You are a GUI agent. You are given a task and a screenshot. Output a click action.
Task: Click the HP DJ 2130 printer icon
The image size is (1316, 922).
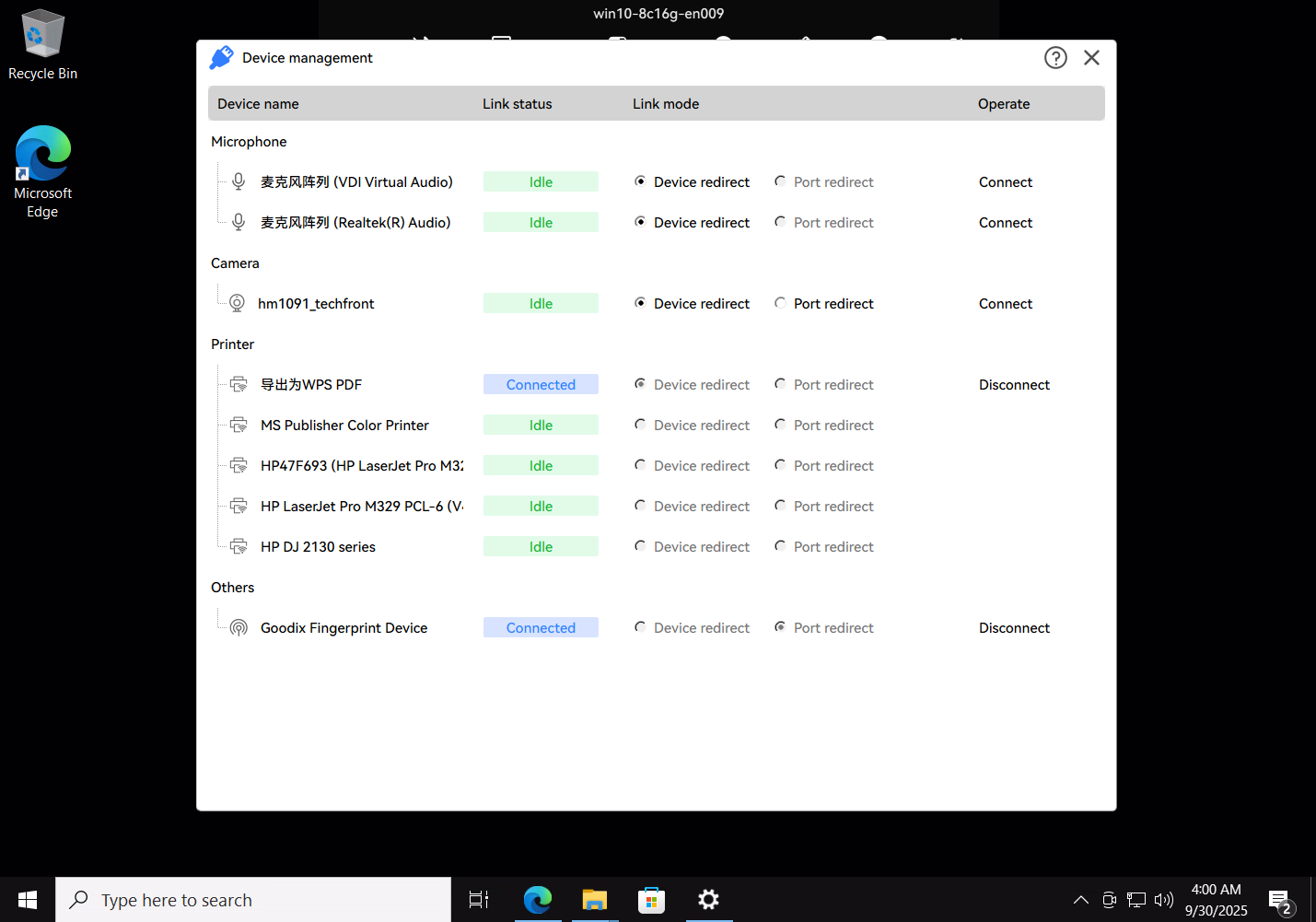click(x=239, y=547)
